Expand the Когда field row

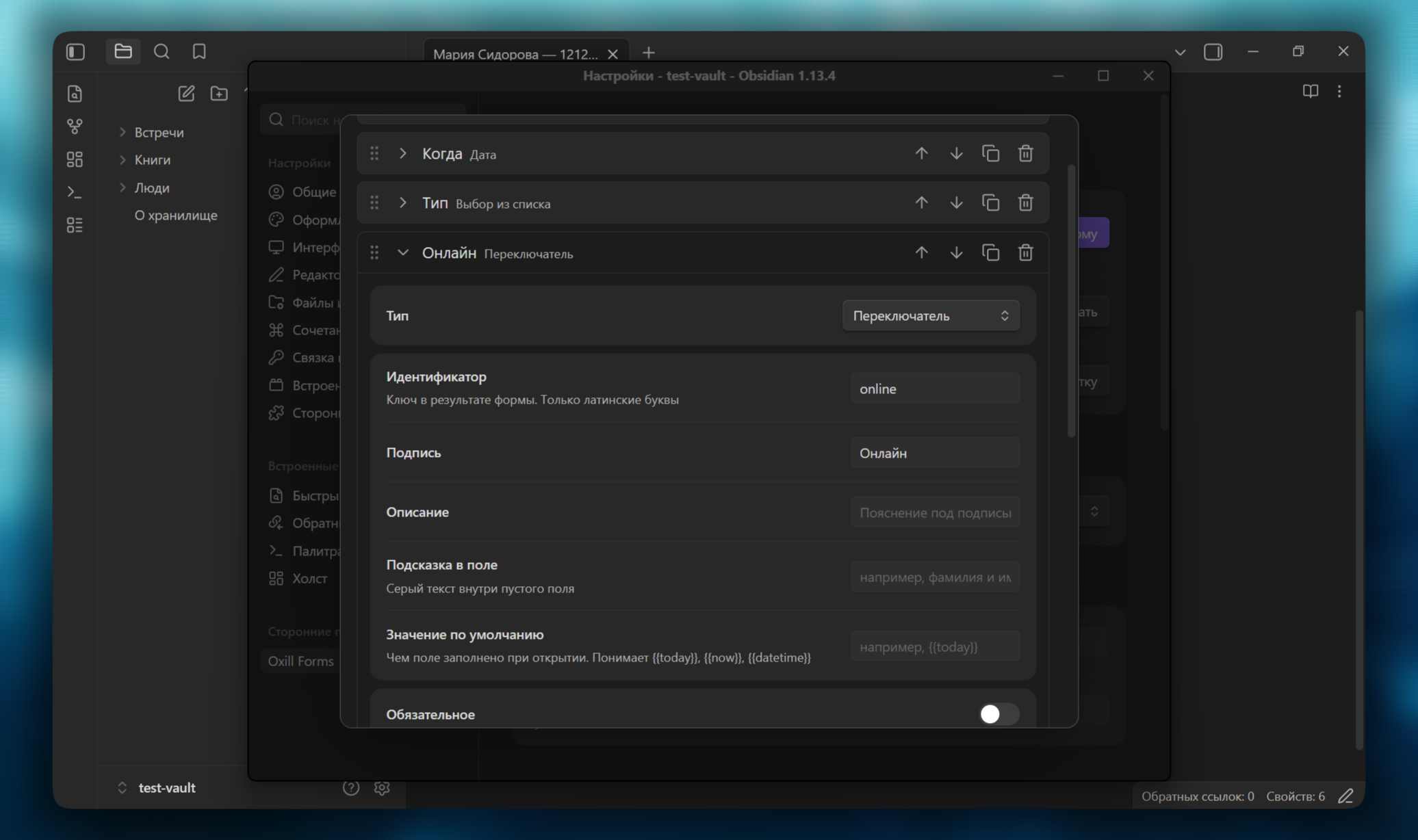point(403,153)
